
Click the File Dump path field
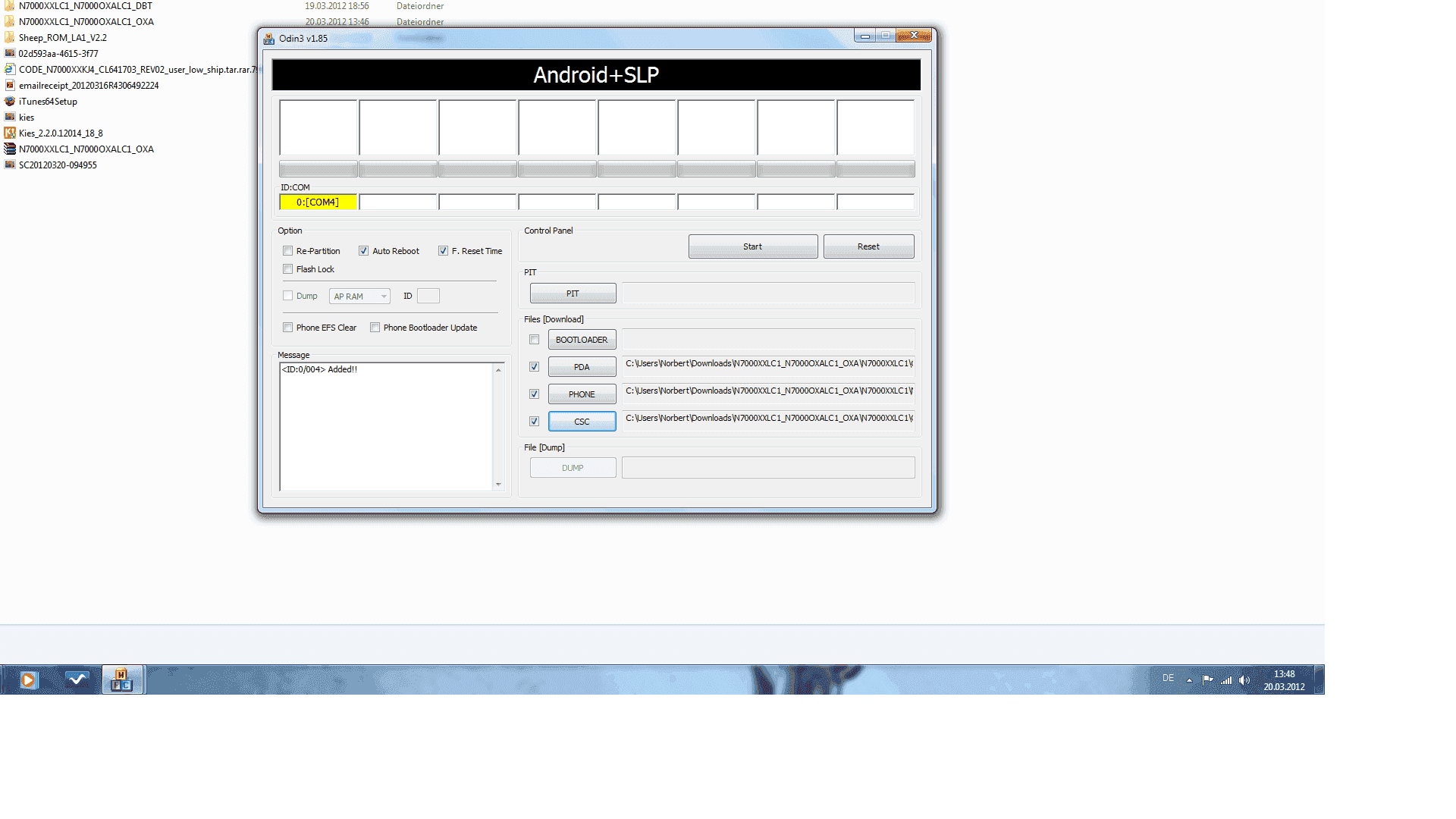coord(768,468)
